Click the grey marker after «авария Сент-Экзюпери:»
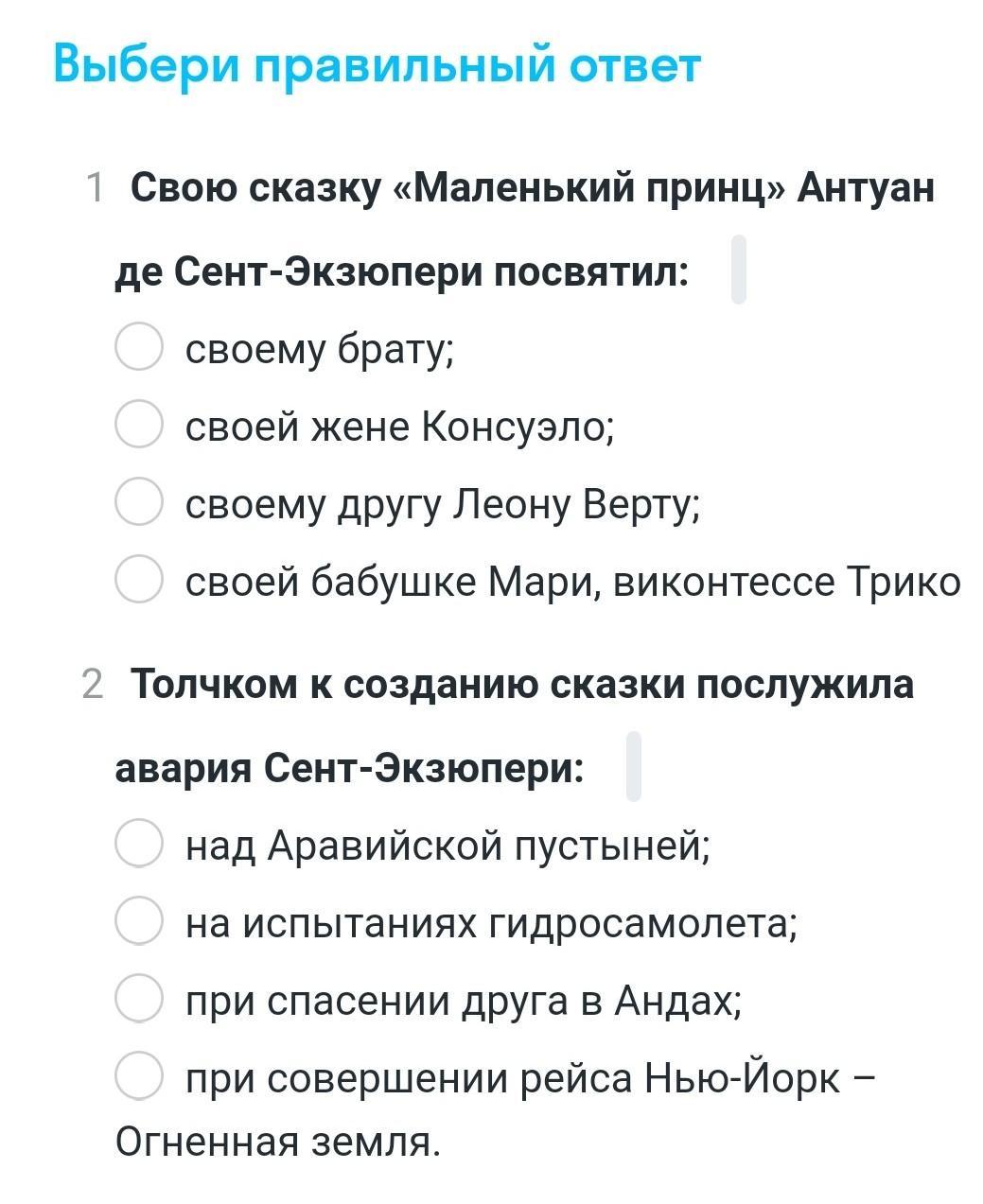 (x=634, y=766)
